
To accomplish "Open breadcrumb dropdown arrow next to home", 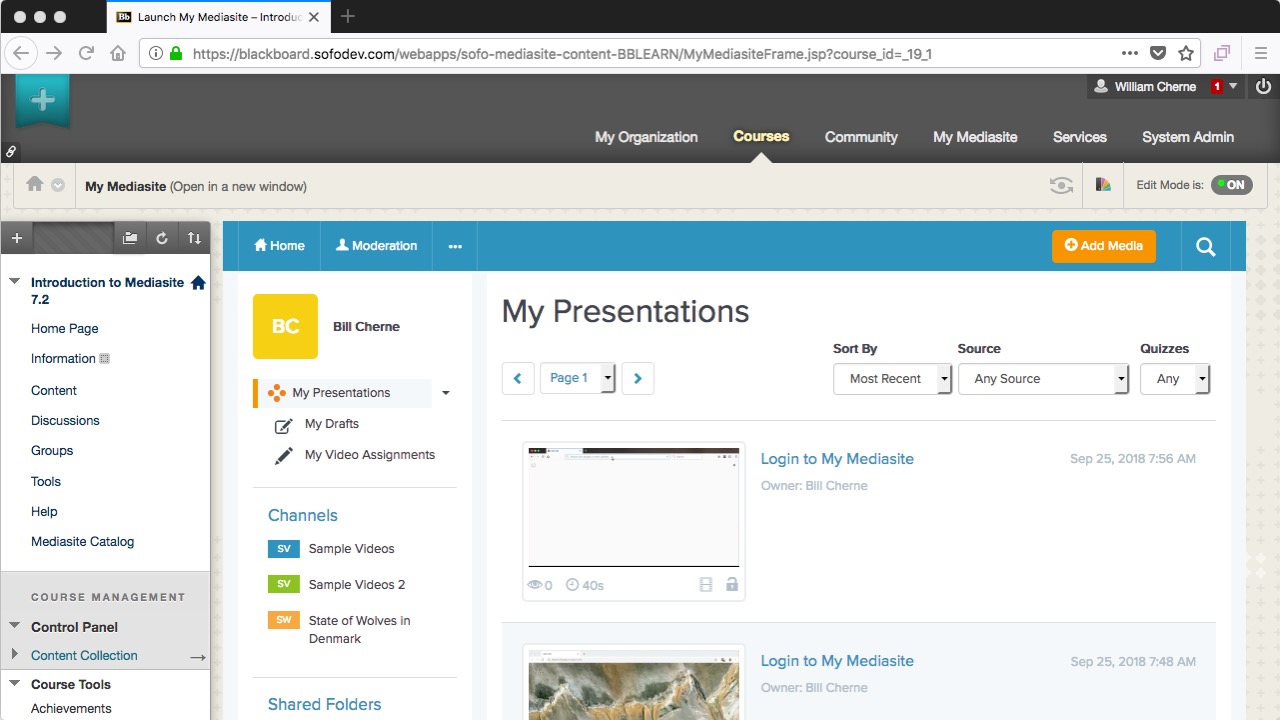I will [x=58, y=185].
